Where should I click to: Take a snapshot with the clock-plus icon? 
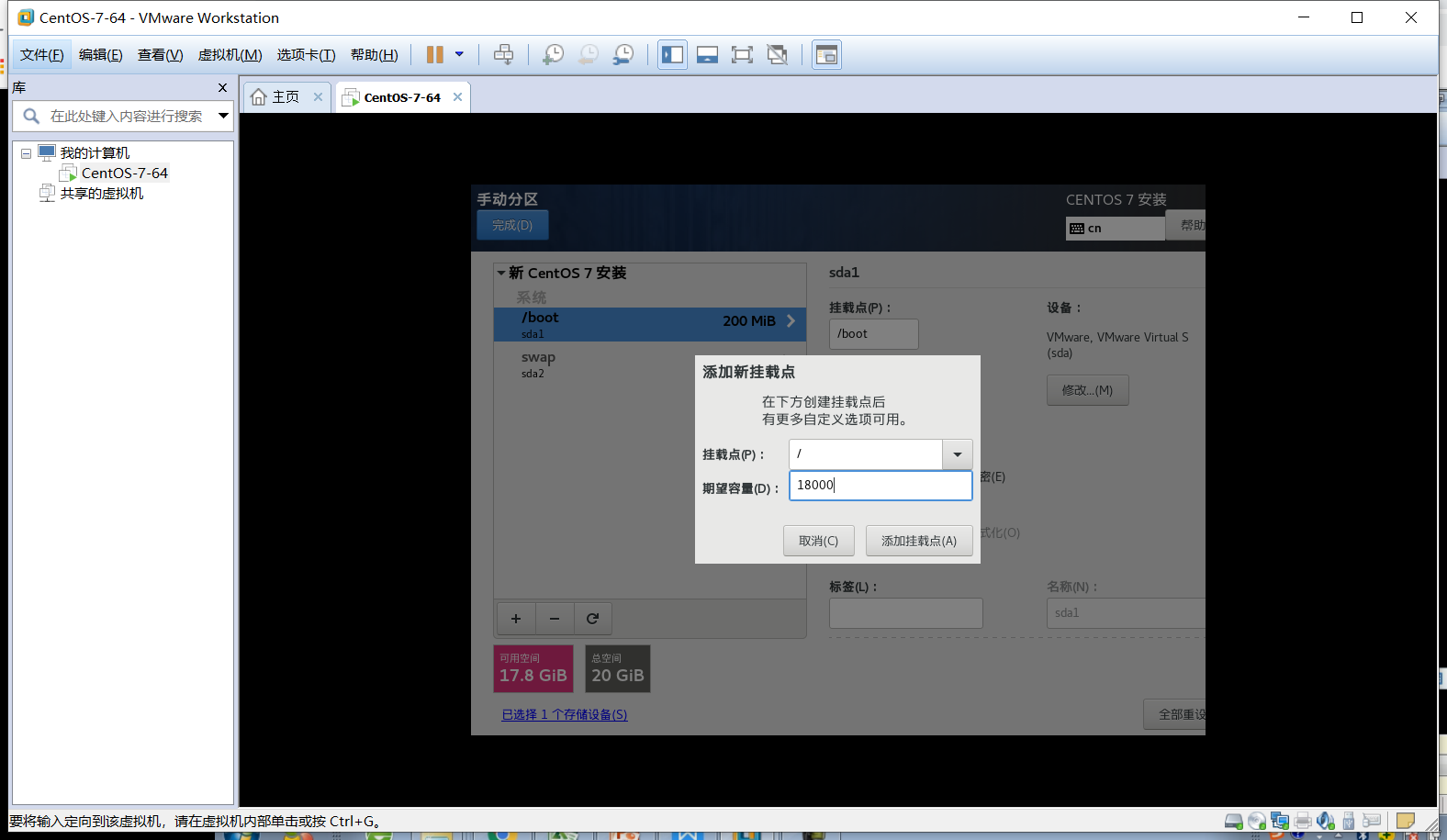pyautogui.click(x=553, y=55)
